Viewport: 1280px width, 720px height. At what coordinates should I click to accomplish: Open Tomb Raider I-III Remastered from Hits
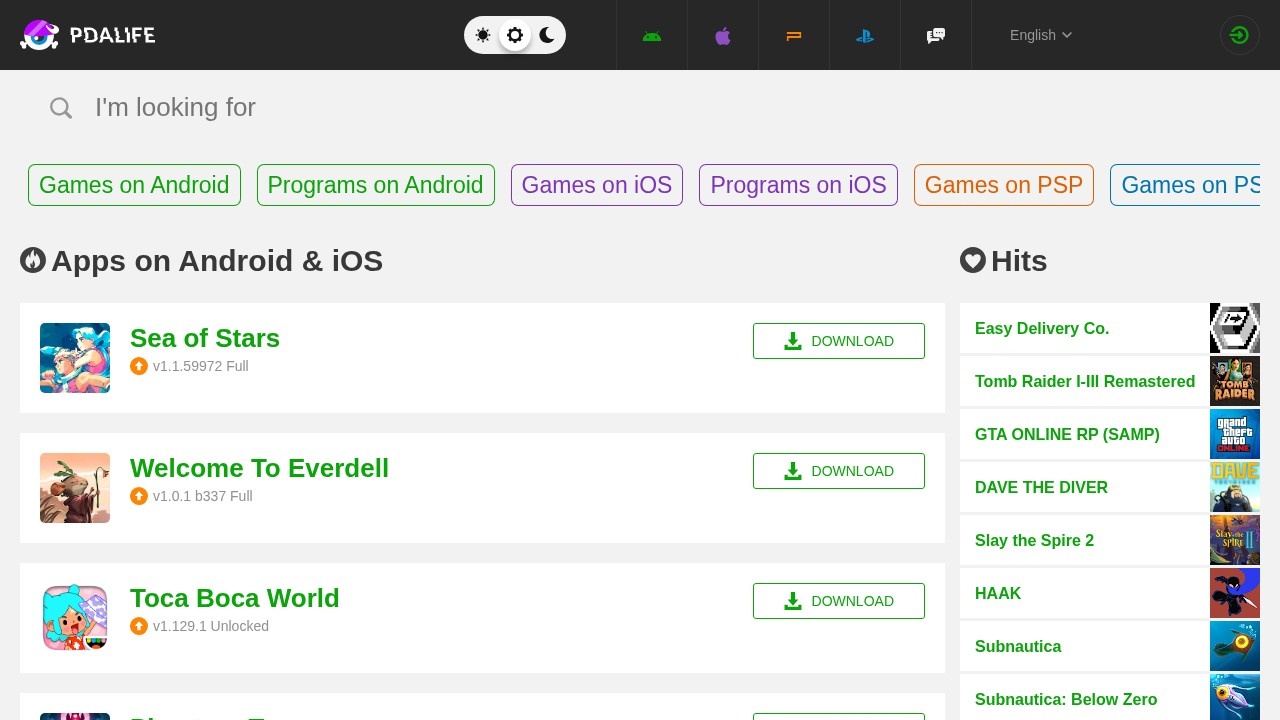coord(1085,381)
